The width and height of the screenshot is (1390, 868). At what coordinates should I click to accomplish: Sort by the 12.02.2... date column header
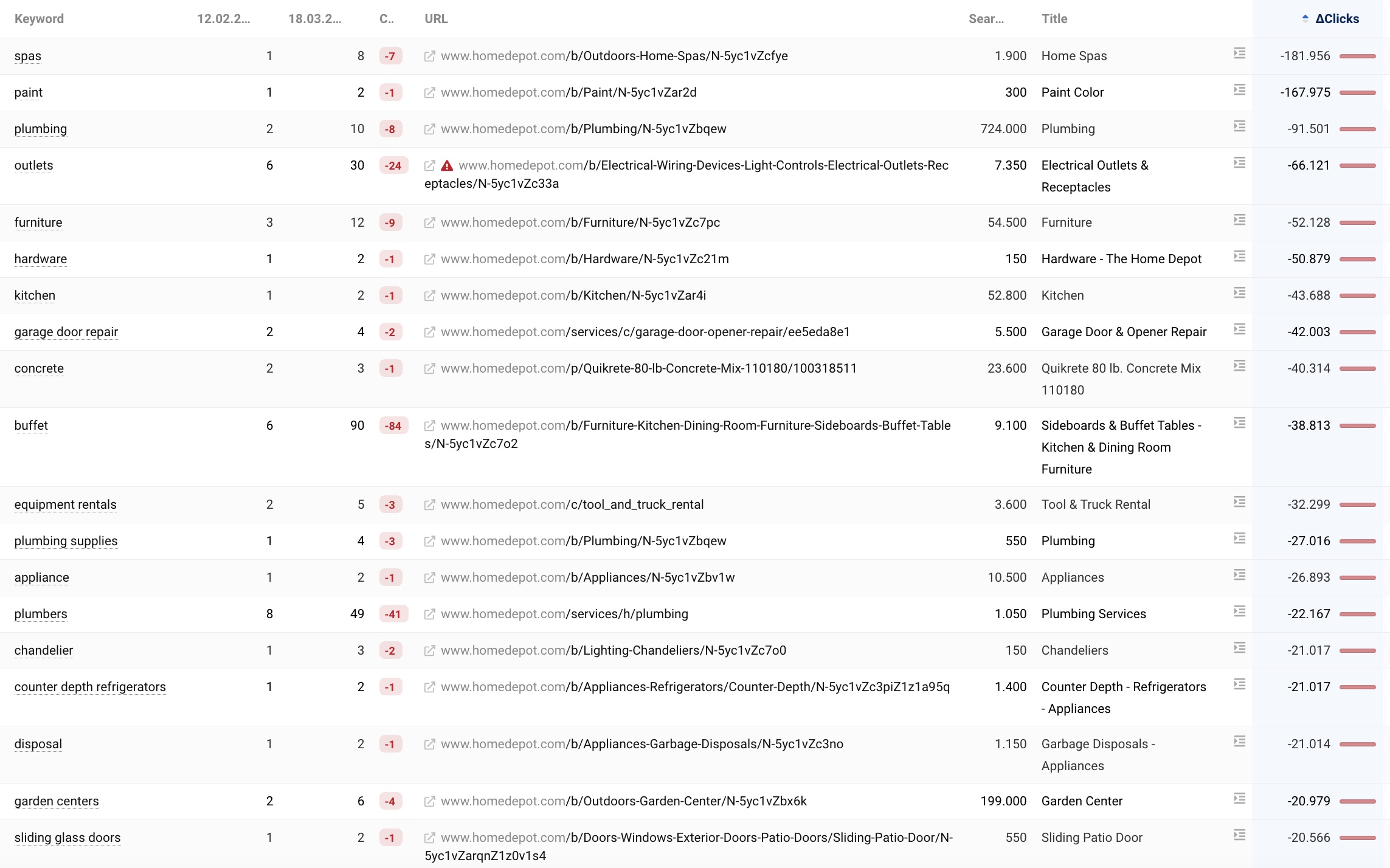point(223,19)
